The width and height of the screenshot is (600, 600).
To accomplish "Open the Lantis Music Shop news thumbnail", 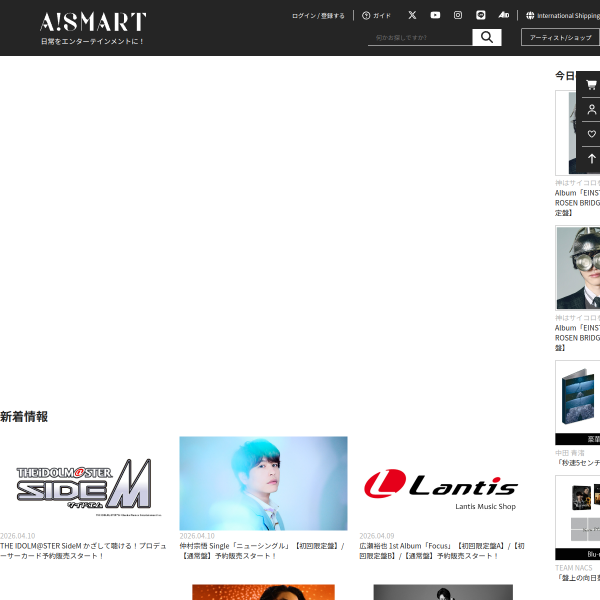I will tap(443, 484).
